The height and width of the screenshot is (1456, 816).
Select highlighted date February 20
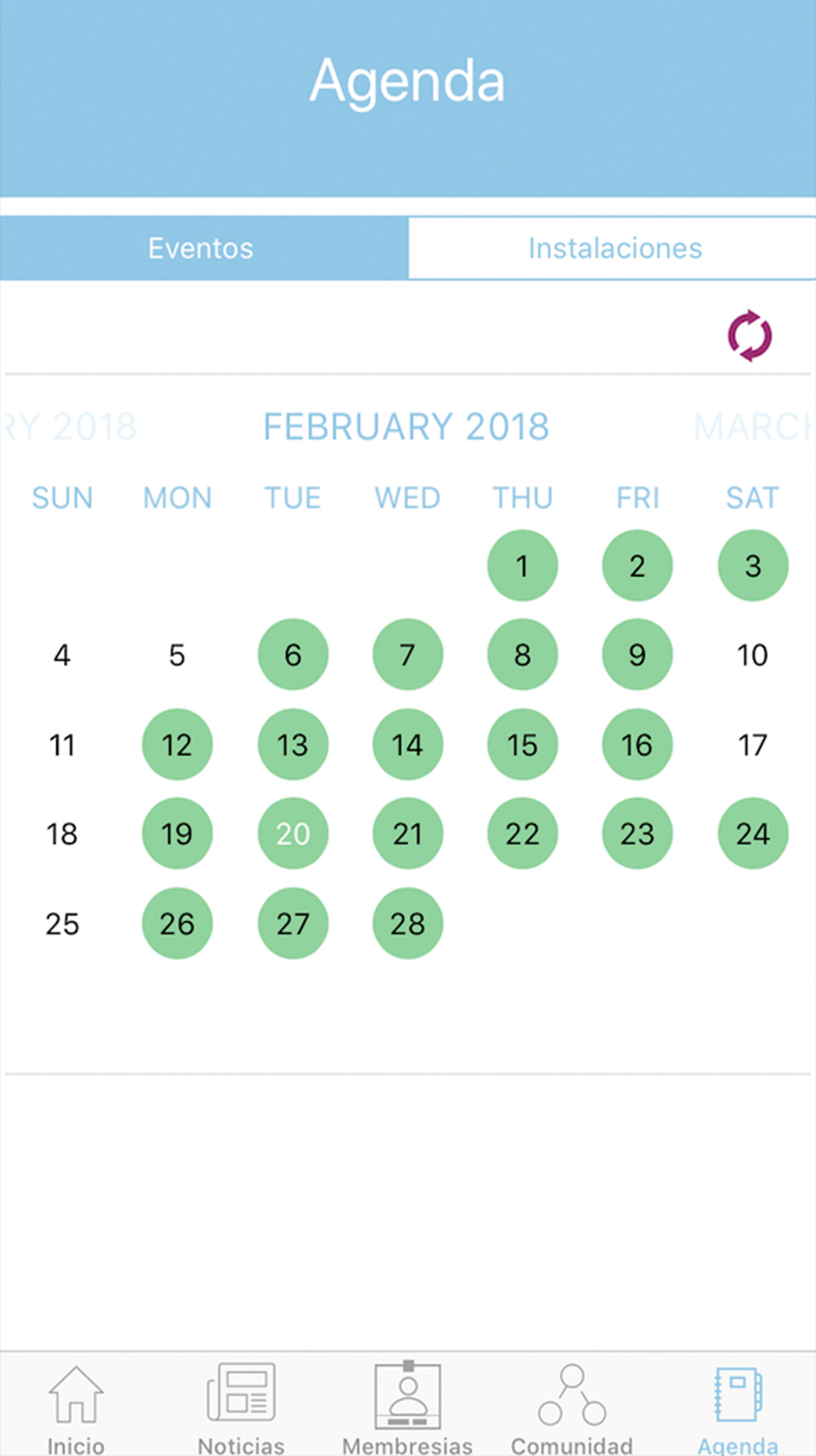coord(293,833)
